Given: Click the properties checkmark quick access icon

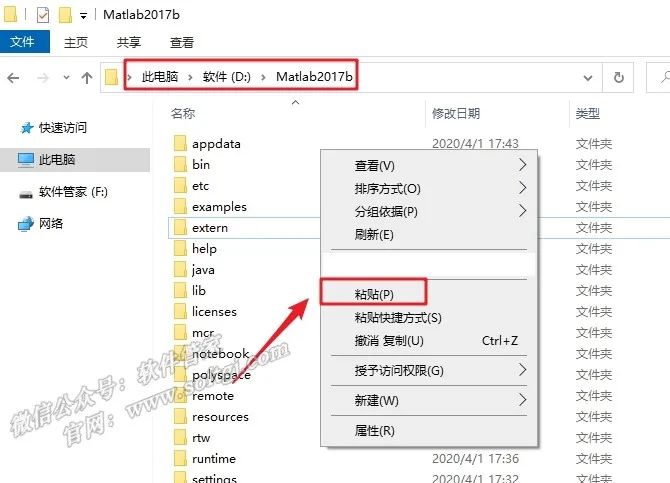Looking at the screenshot, I should click(x=43, y=15).
